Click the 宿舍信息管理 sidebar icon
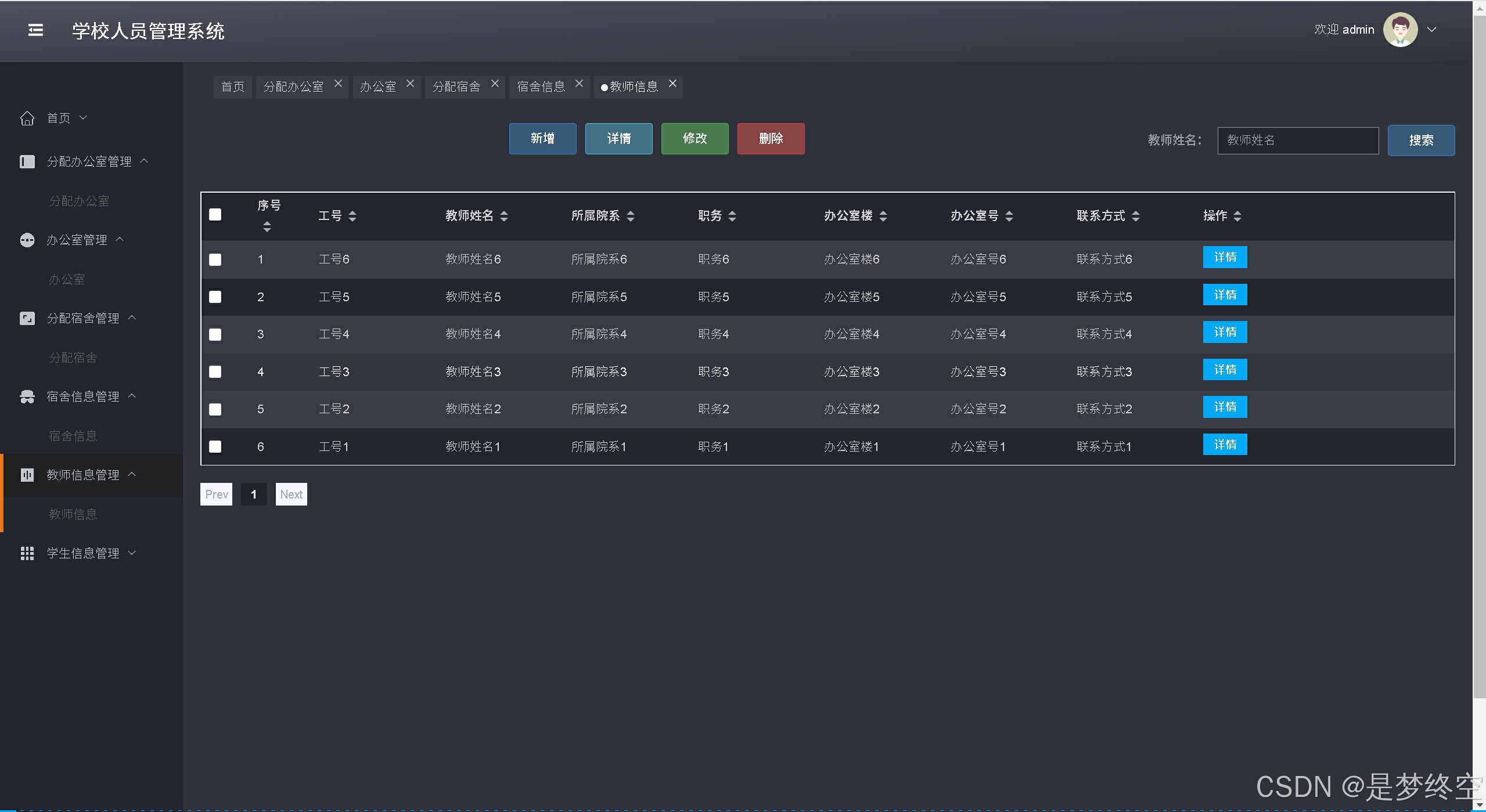1486x812 pixels. click(27, 396)
